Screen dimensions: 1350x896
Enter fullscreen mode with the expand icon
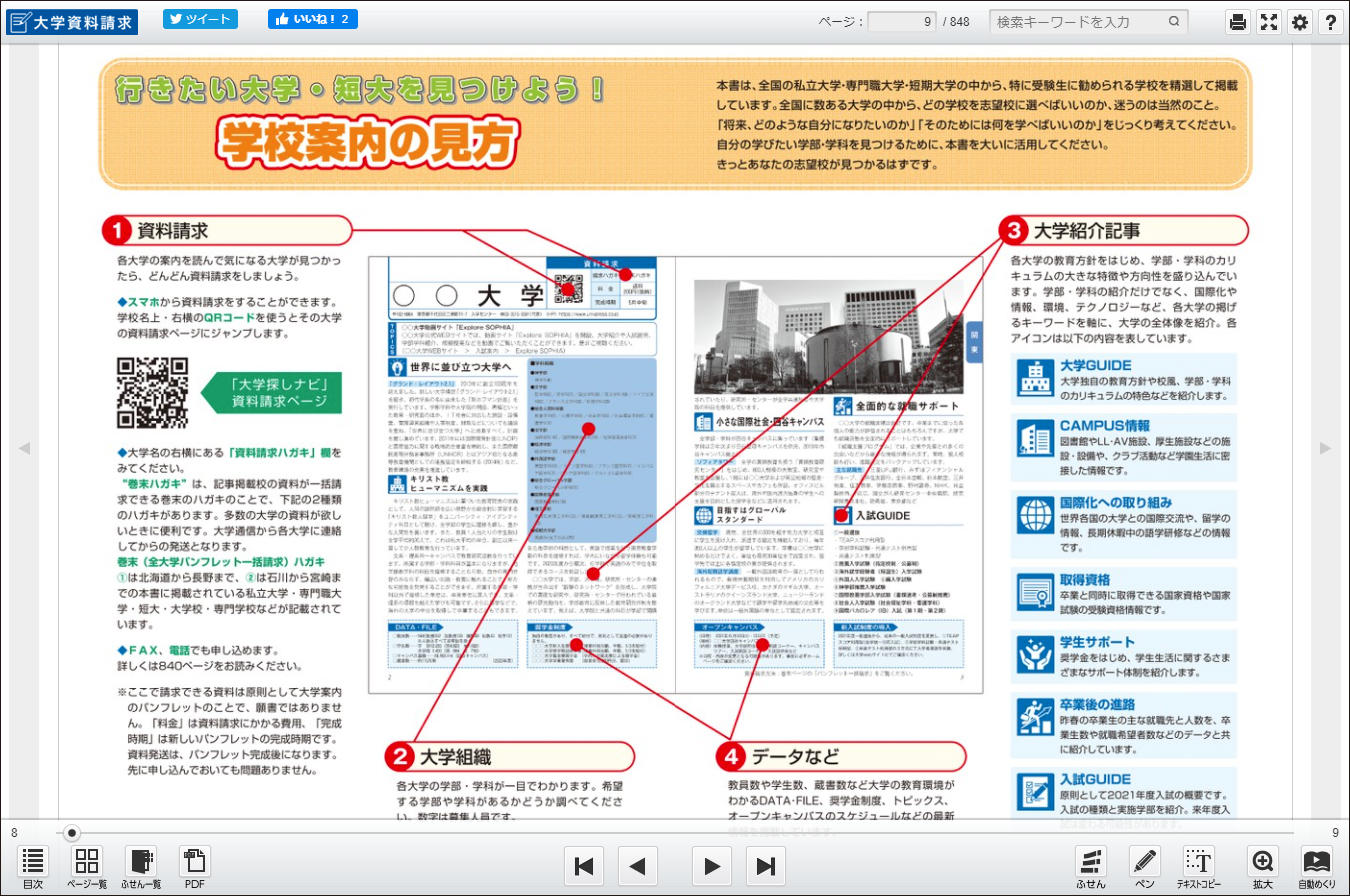click(1268, 22)
